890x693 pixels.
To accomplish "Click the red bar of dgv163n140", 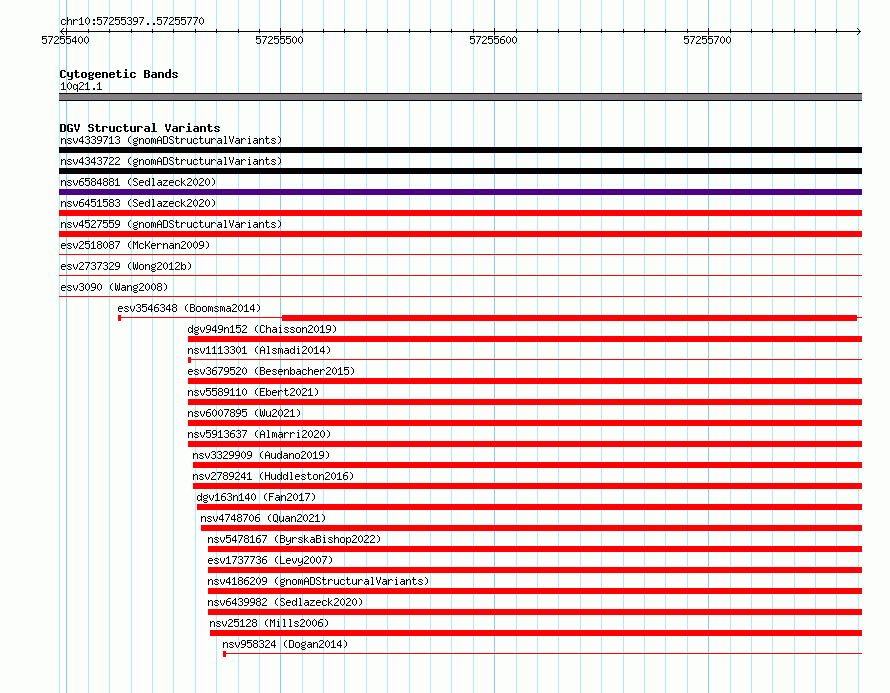I will coord(530,507).
